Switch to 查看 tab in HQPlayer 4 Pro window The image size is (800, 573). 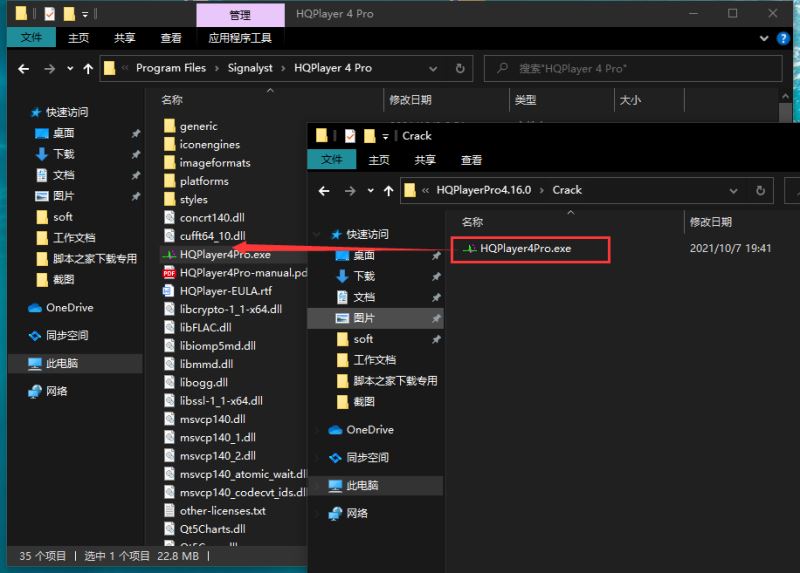[171, 38]
